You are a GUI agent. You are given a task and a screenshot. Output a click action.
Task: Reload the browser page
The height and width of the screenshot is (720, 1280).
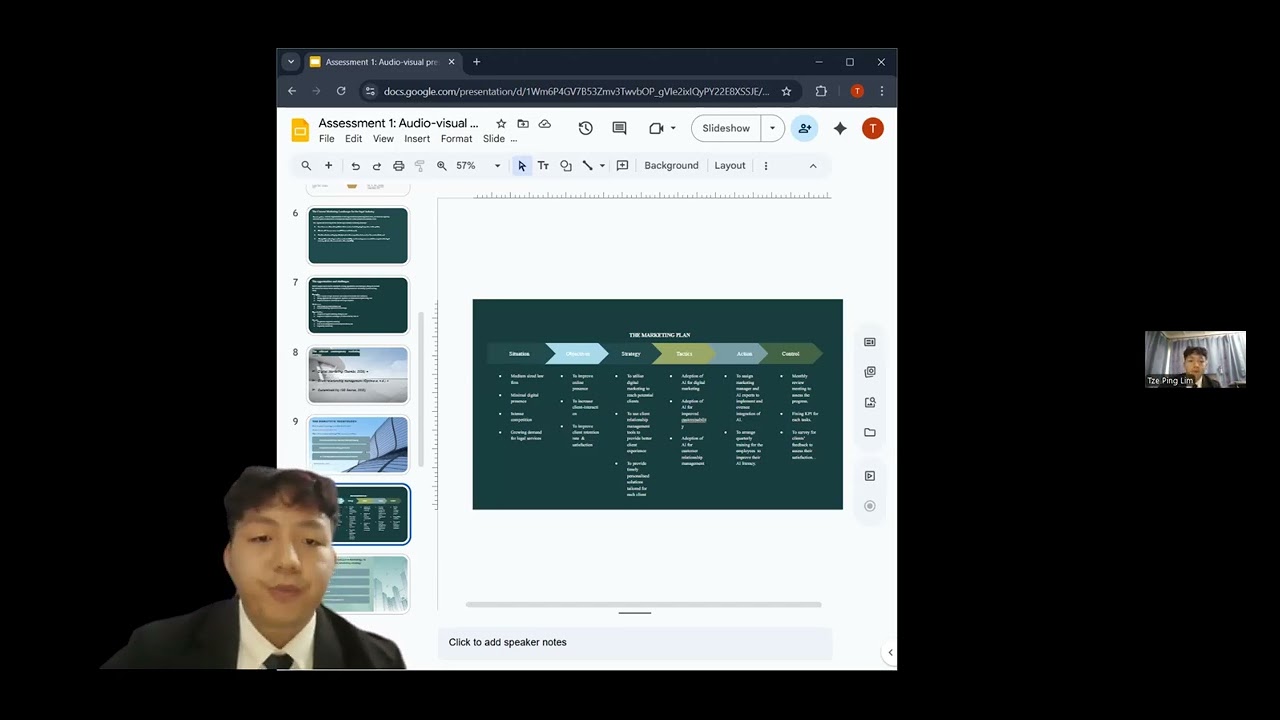pyautogui.click(x=341, y=91)
